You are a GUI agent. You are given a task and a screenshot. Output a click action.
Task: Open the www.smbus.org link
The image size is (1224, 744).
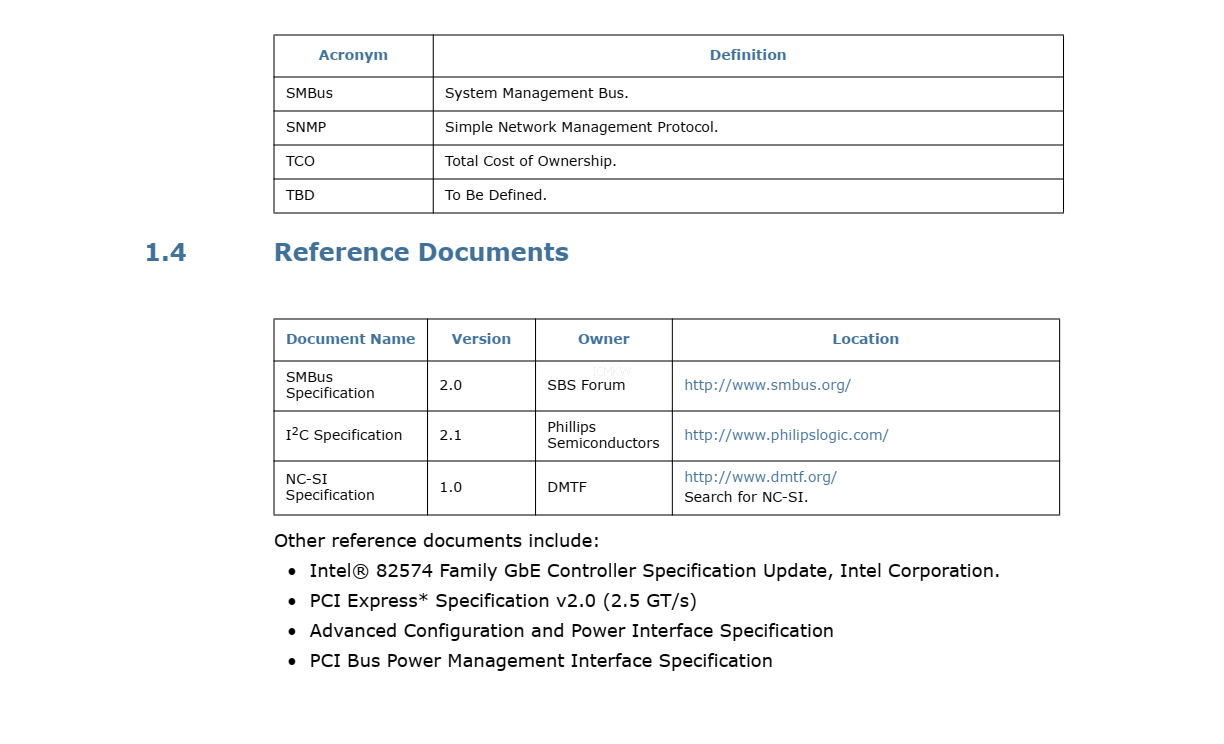tap(767, 385)
